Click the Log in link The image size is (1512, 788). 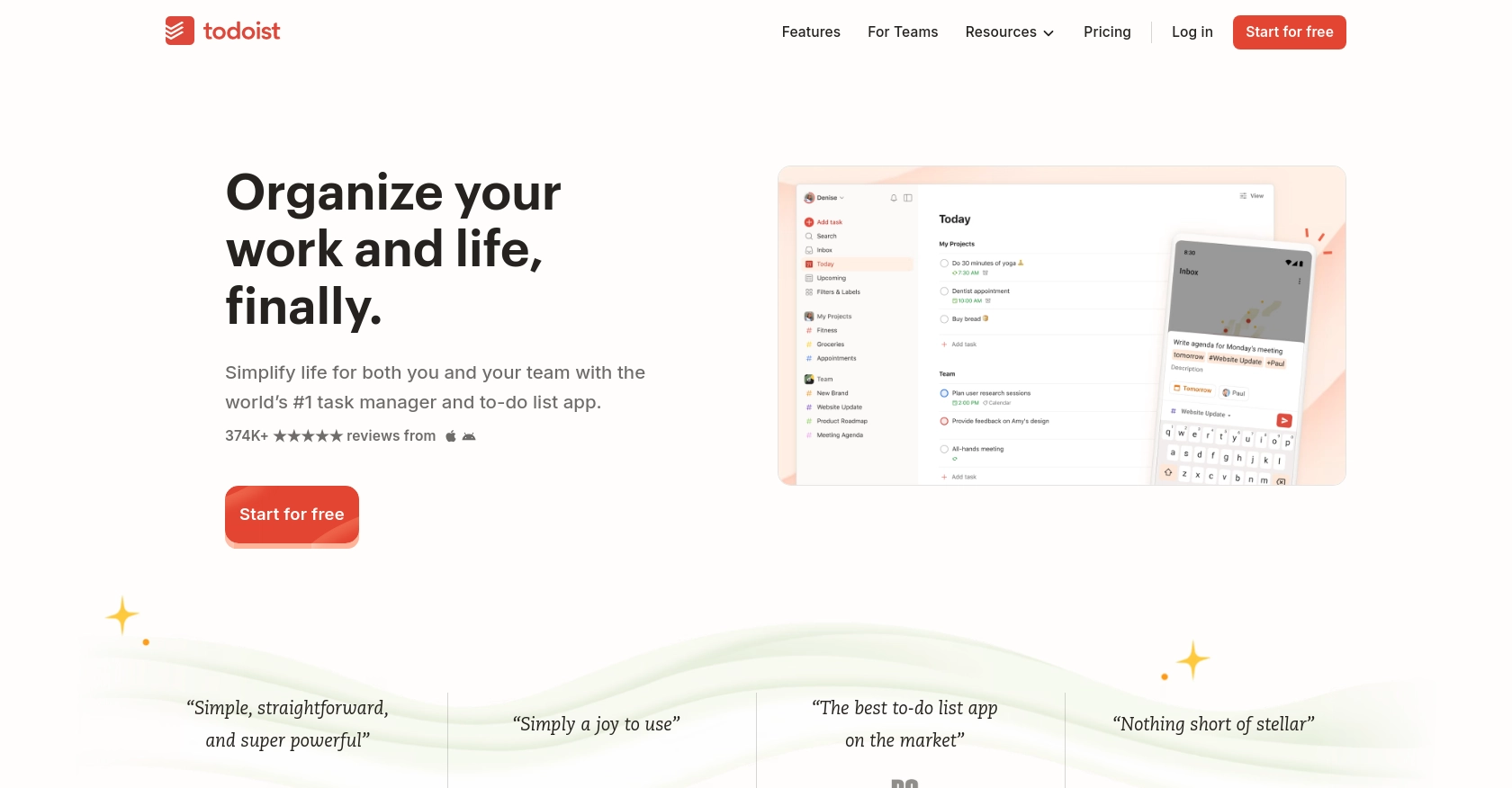pyautogui.click(x=1192, y=32)
